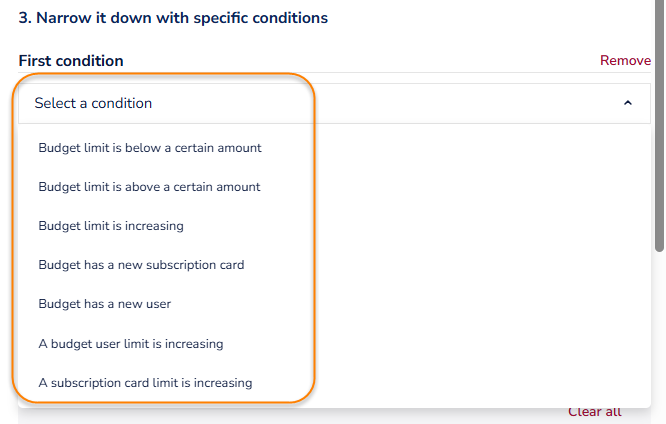This screenshot has width=666, height=424.
Task: Select "Budget limit is above a certain amount"
Action: pos(149,187)
